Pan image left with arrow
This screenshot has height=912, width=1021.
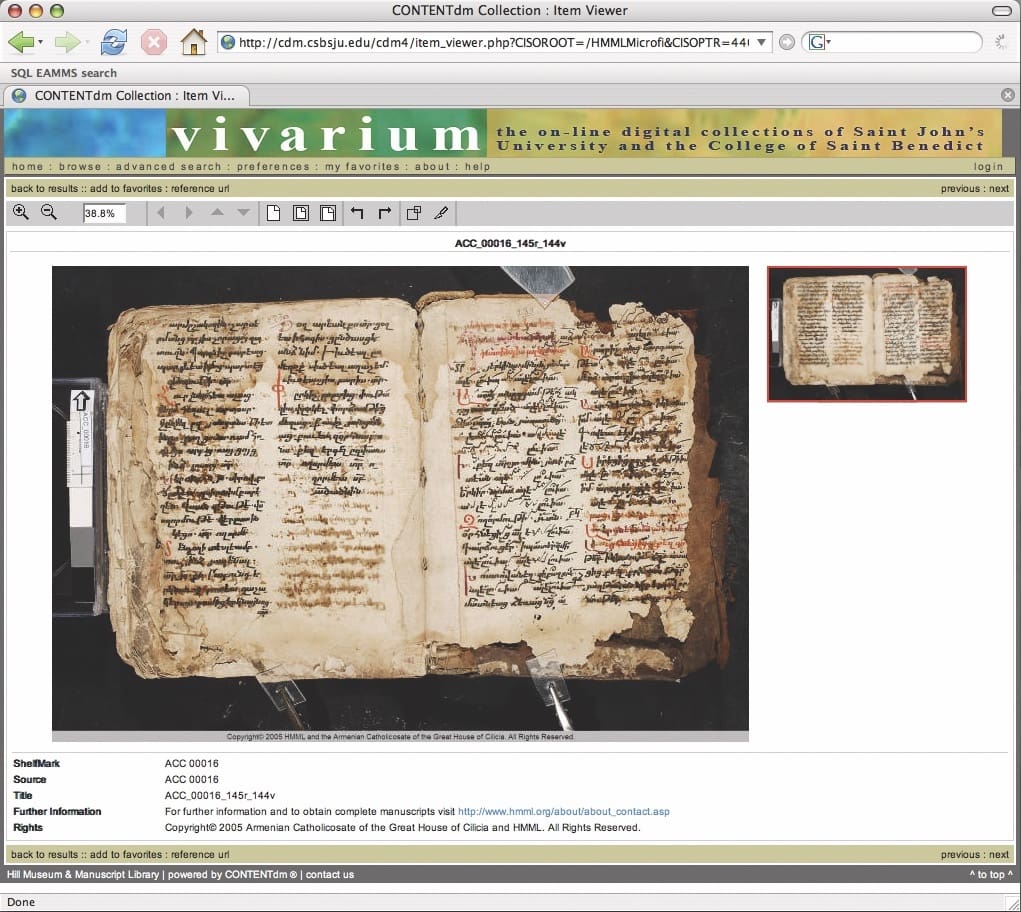coord(161,212)
